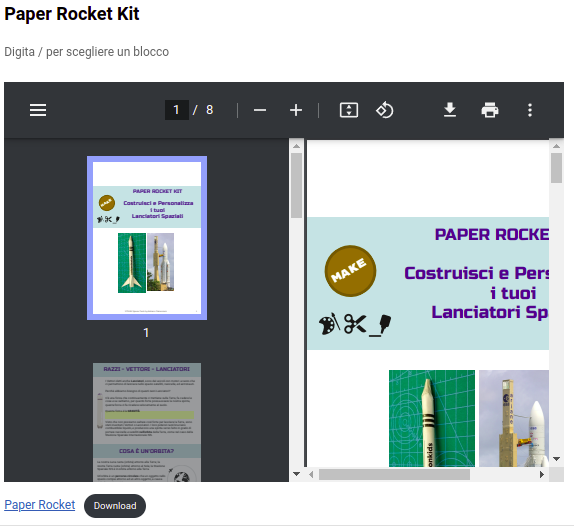Click document vertical scrollbar down arrow

[556, 459]
